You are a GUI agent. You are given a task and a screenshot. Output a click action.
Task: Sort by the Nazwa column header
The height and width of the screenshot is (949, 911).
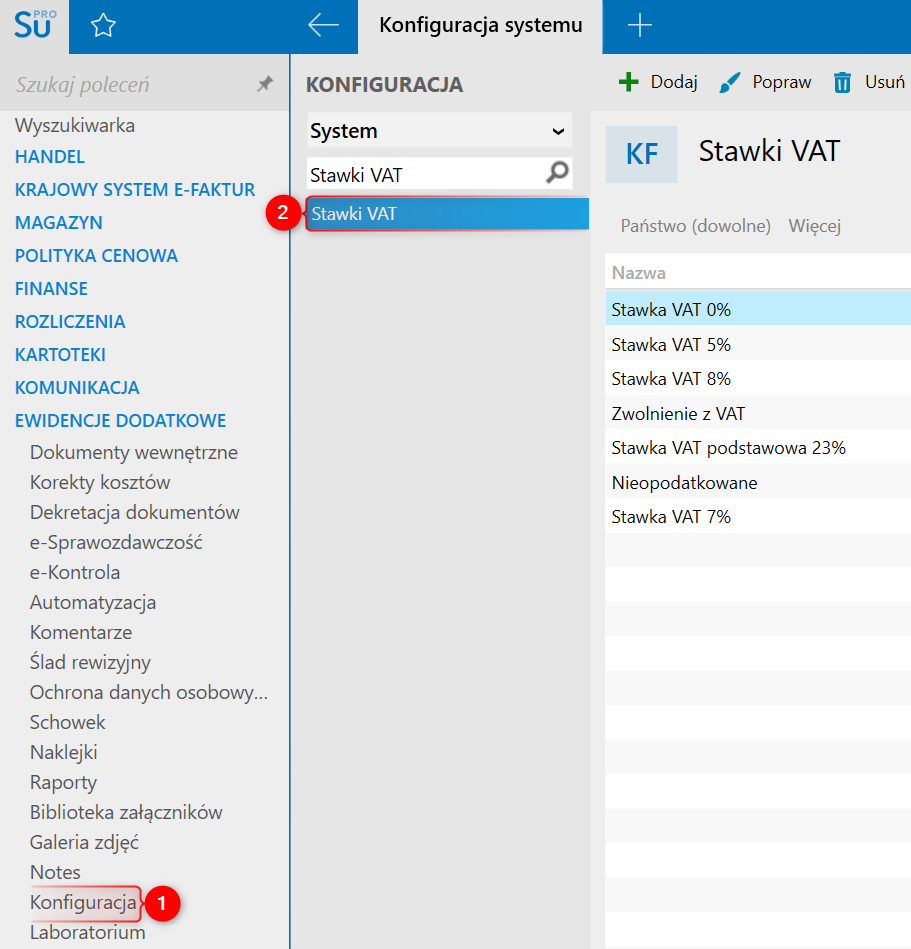pos(639,273)
